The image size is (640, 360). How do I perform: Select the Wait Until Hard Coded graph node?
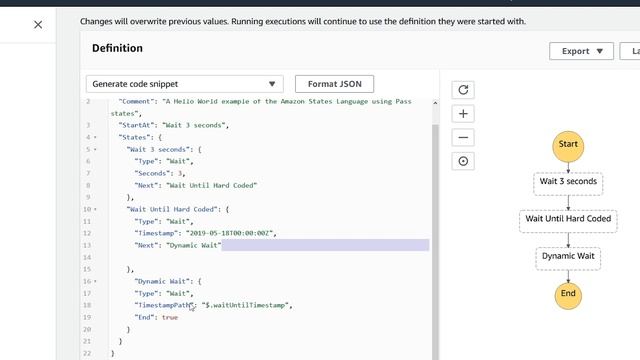(x=568, y=221)
